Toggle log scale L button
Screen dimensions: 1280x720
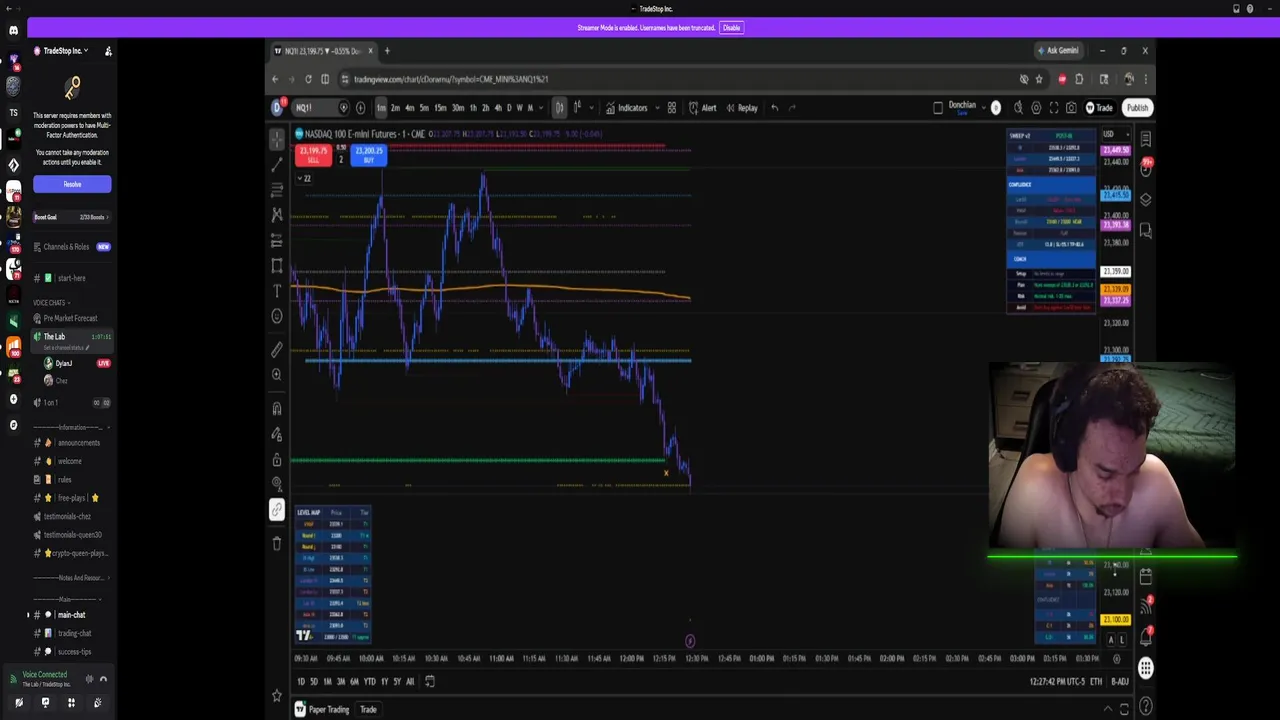[1122, 640]
